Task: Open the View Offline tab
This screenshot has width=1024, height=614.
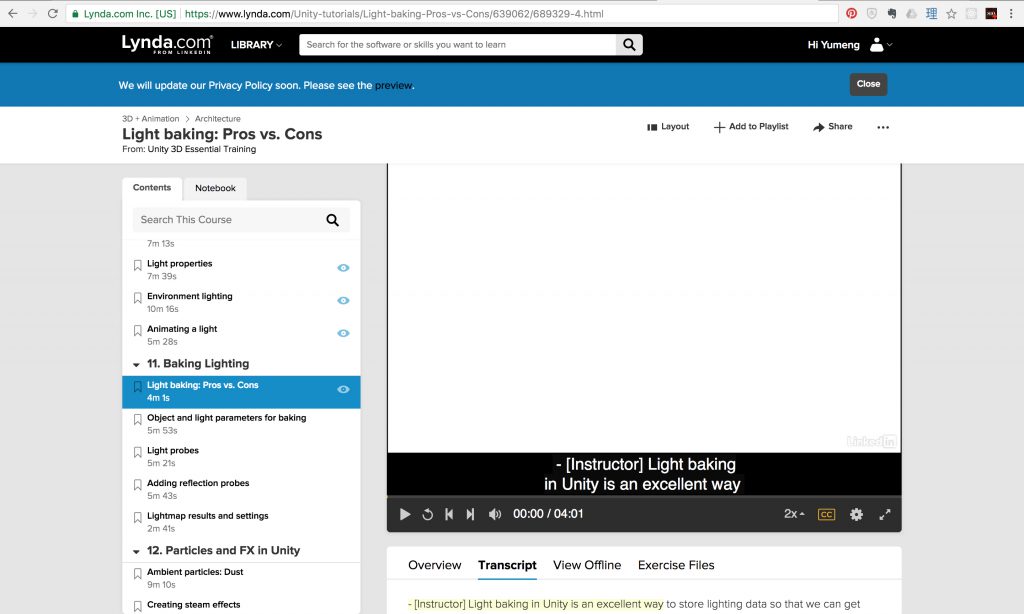Action: click(x=586, y=565)
